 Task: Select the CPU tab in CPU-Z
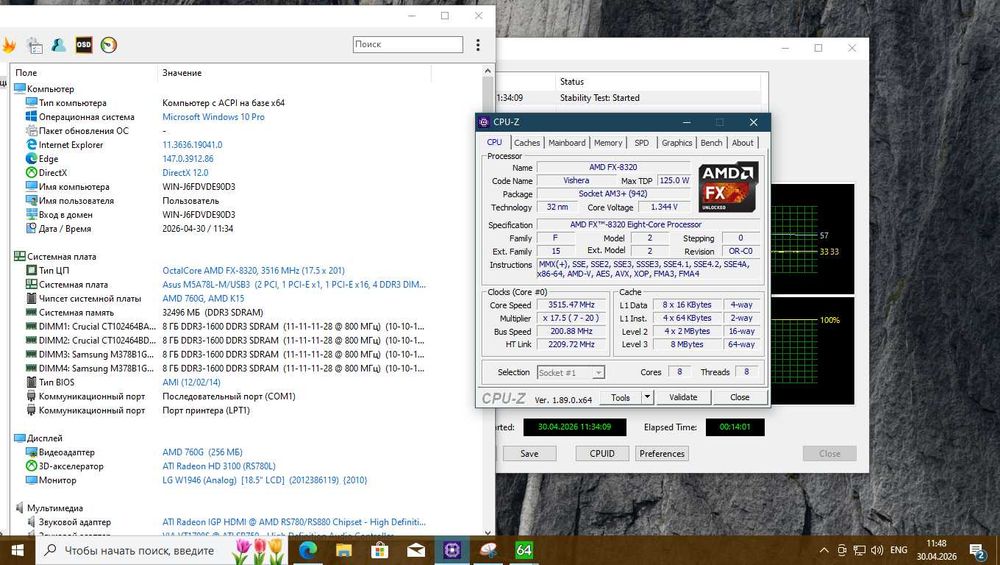494,142
